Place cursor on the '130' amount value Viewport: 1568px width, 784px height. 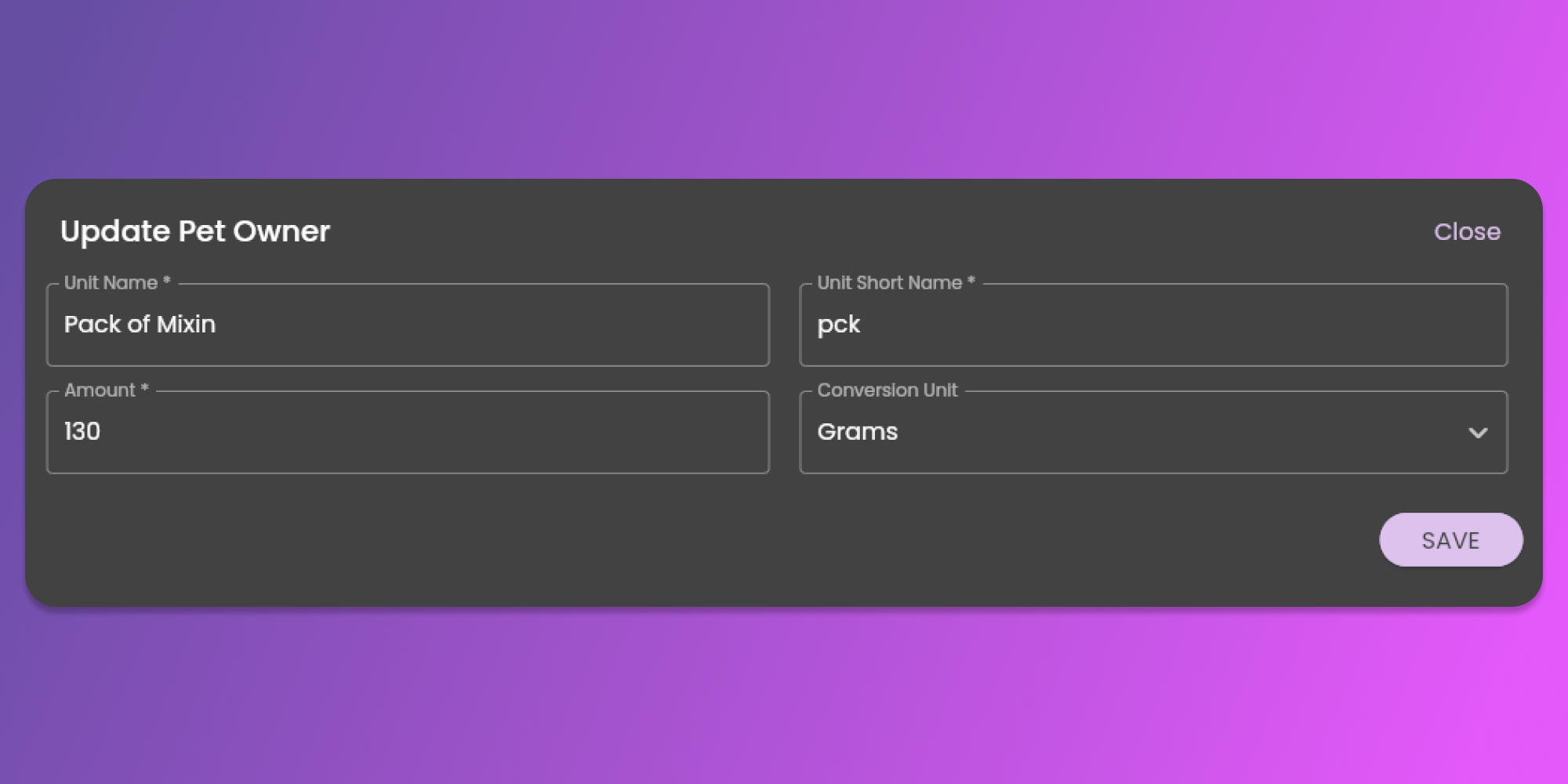82,432
